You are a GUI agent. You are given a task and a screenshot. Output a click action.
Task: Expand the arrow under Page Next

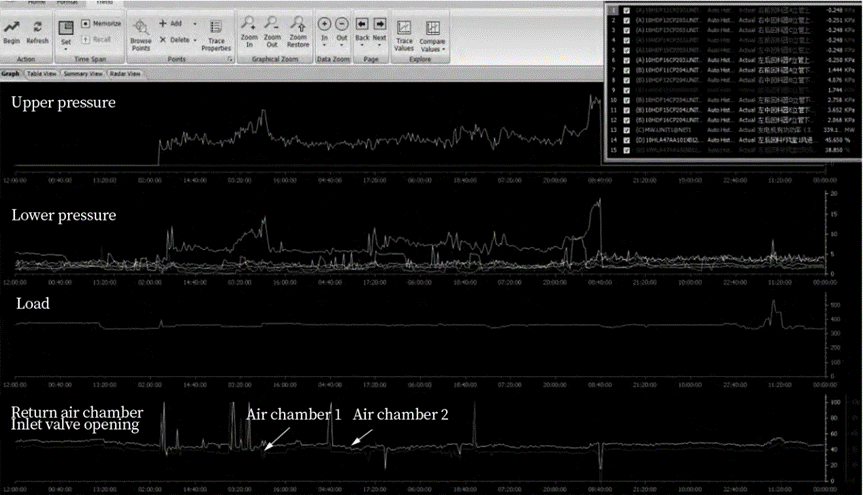pos(380,45)
